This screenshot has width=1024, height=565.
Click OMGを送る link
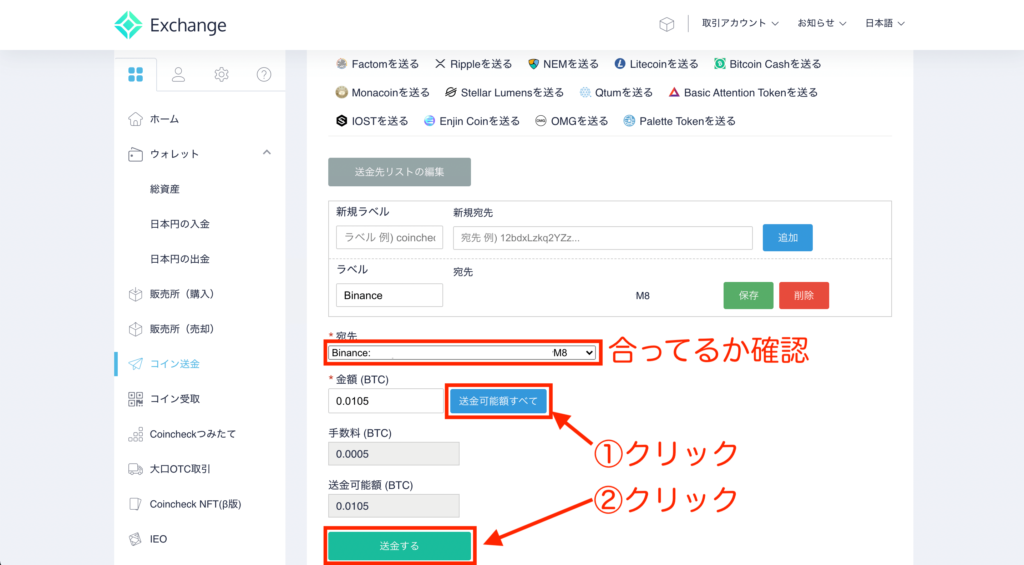click(x=579, y=121)
